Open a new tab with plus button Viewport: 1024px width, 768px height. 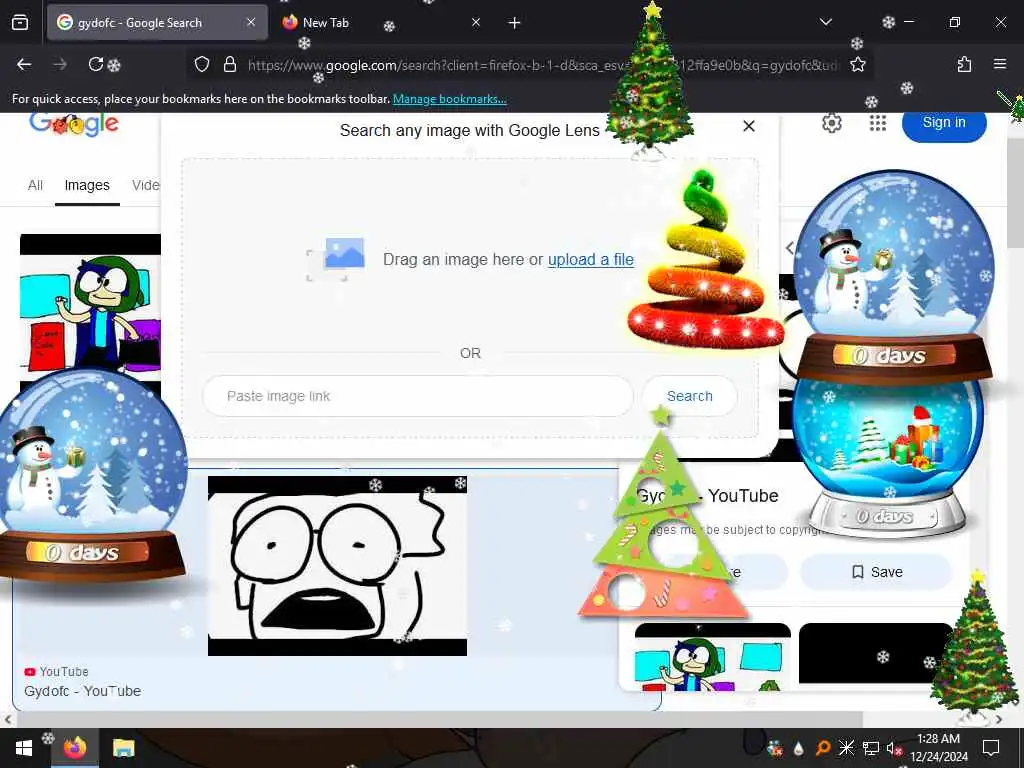pyautogui.click(x=514, y=23)
